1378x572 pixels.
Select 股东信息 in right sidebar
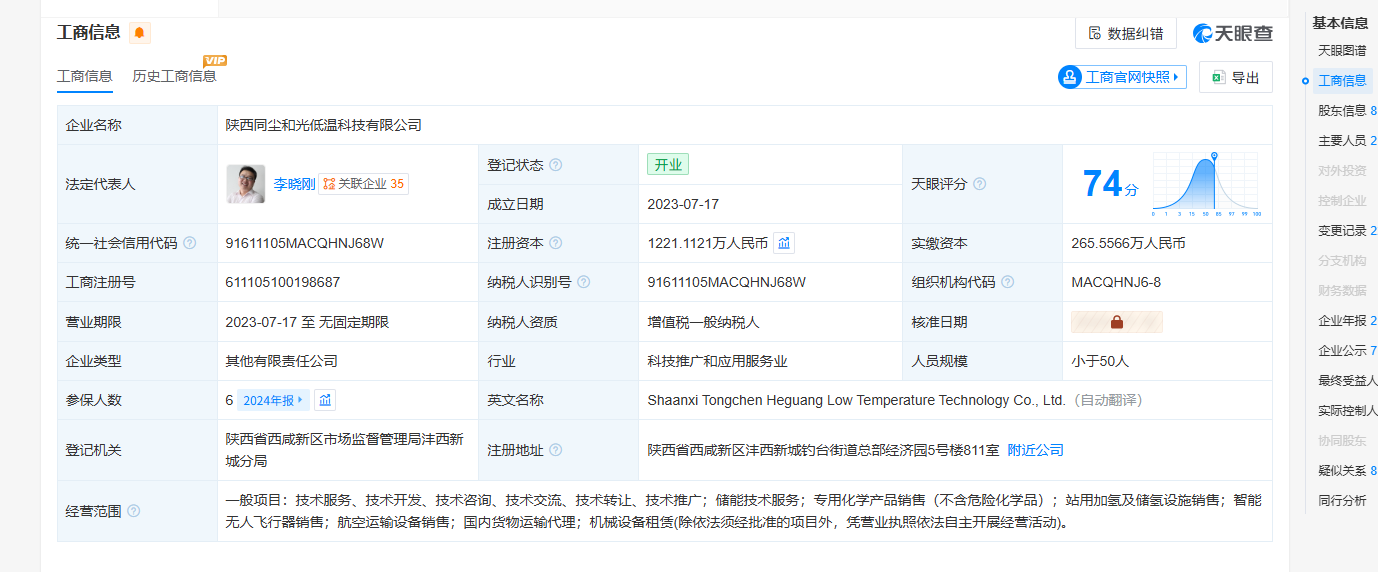coord(1342,110)
